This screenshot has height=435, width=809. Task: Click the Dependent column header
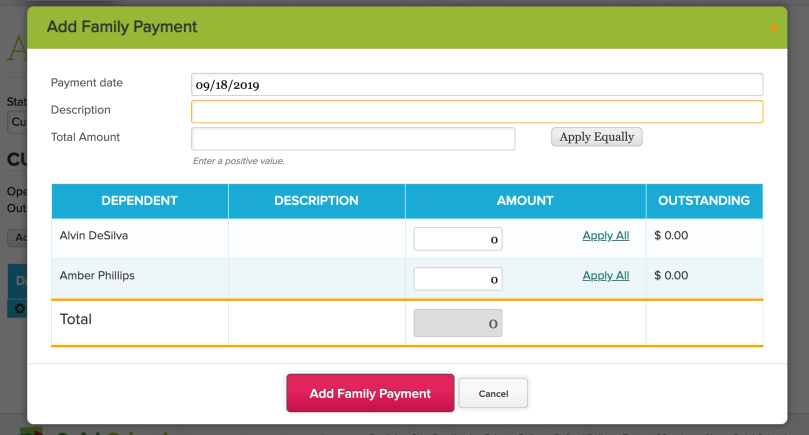[139, 201]
